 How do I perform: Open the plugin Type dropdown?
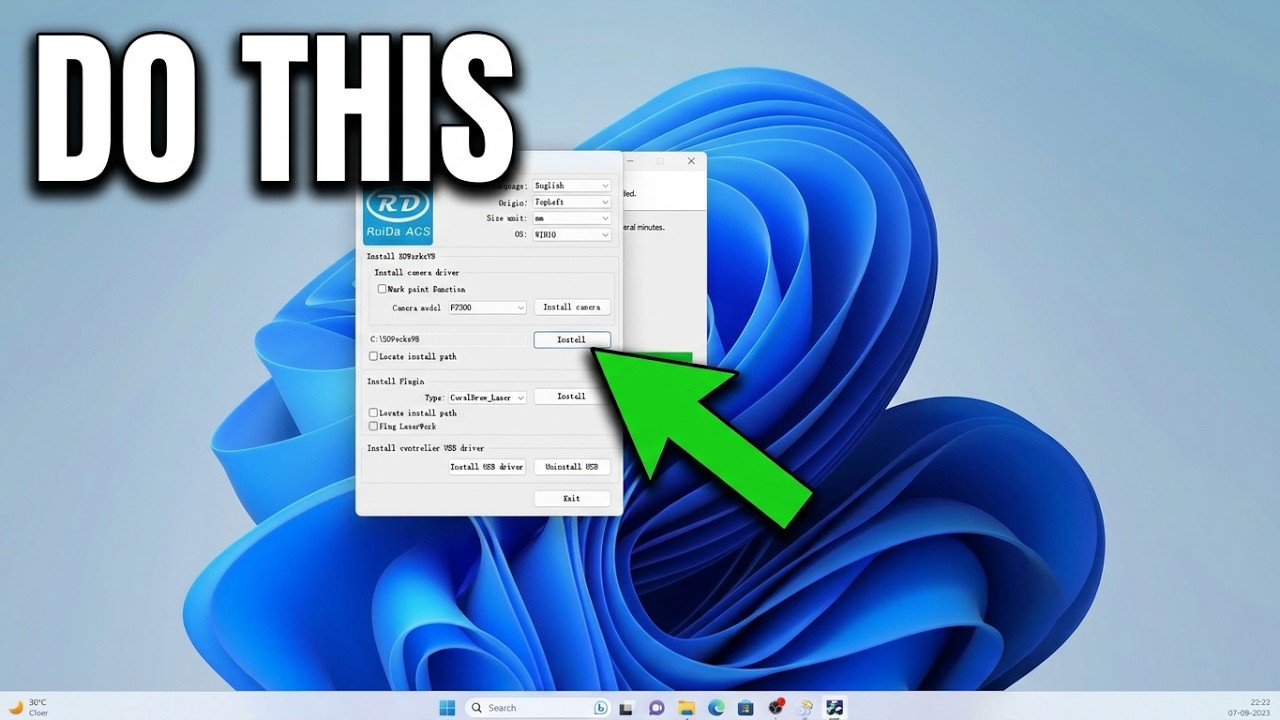(x=487, y=397)
